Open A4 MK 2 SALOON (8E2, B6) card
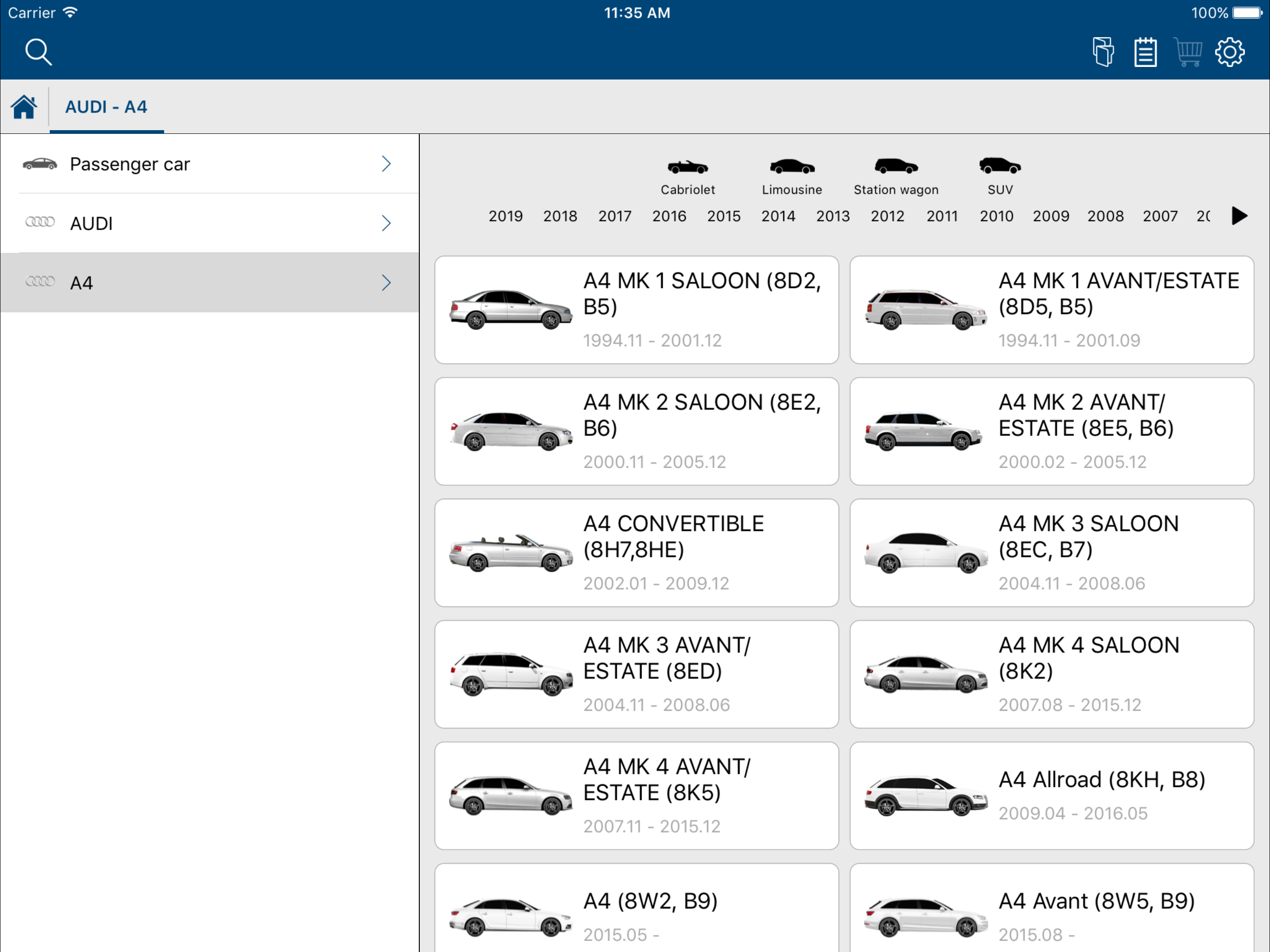The width and height of the screenshot is (1270, 952). coord(636,431)
